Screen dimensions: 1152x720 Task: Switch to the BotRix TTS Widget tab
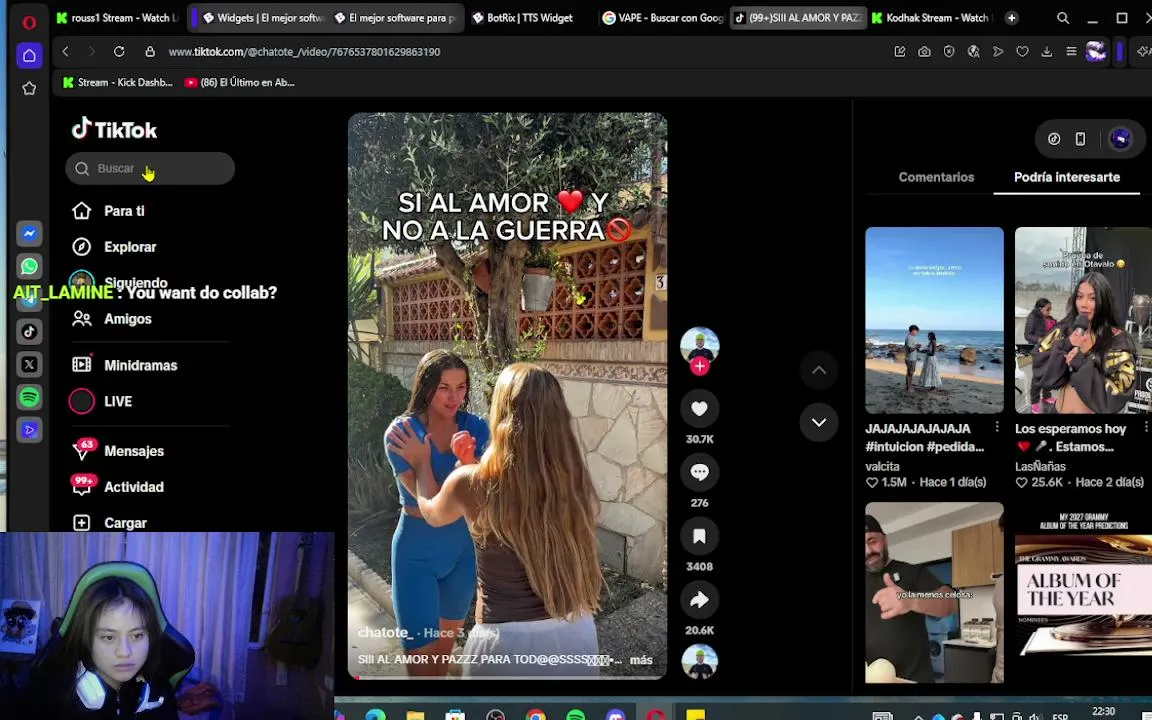pyautogui.click(x=530, y=18)
